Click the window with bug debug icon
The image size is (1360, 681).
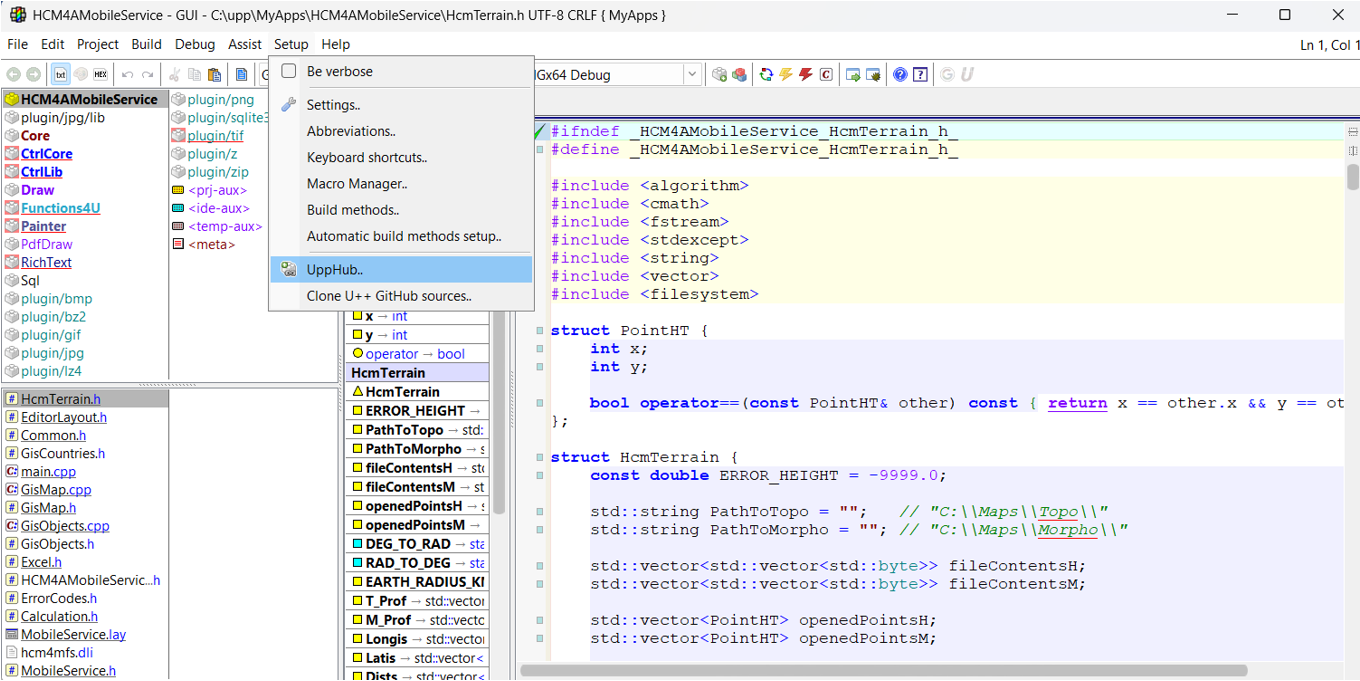(x=873, y=75)
